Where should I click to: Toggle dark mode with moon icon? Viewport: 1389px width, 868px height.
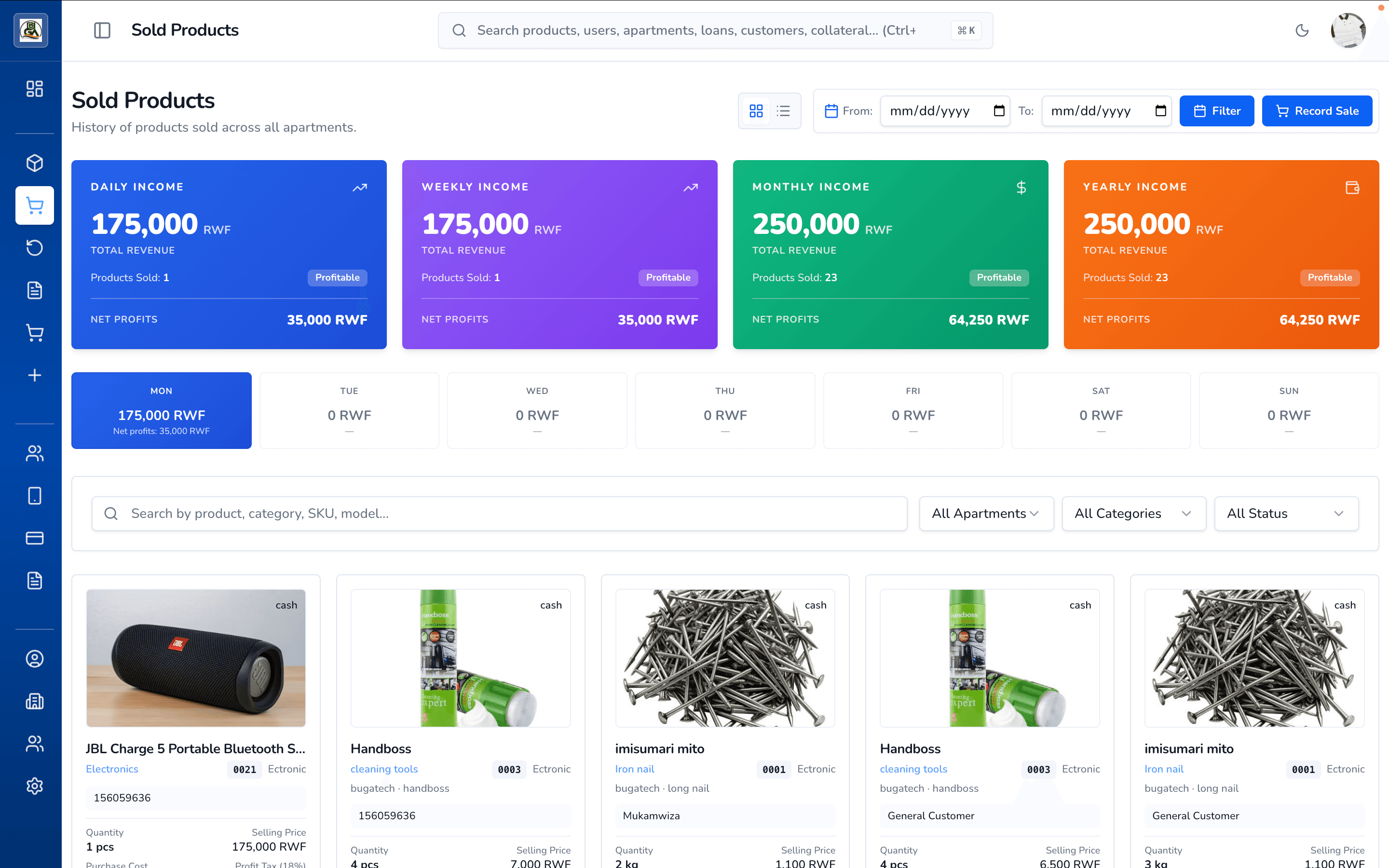(x=1302, y=30)
